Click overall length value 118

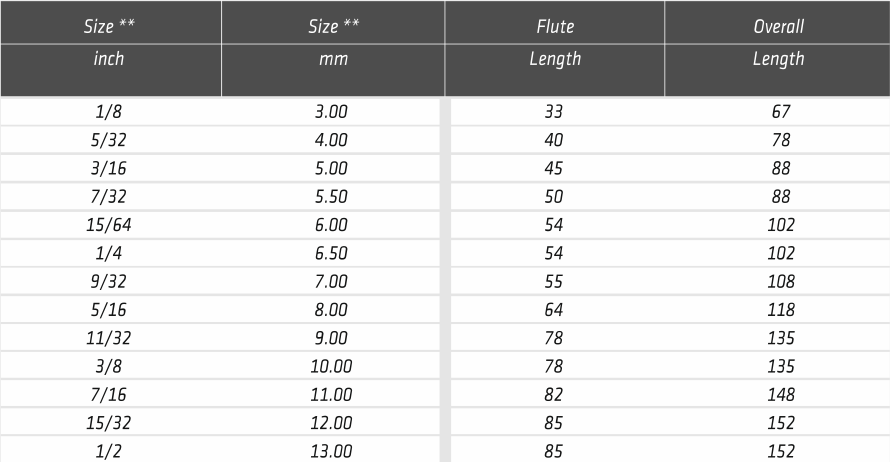click(781, 310)
